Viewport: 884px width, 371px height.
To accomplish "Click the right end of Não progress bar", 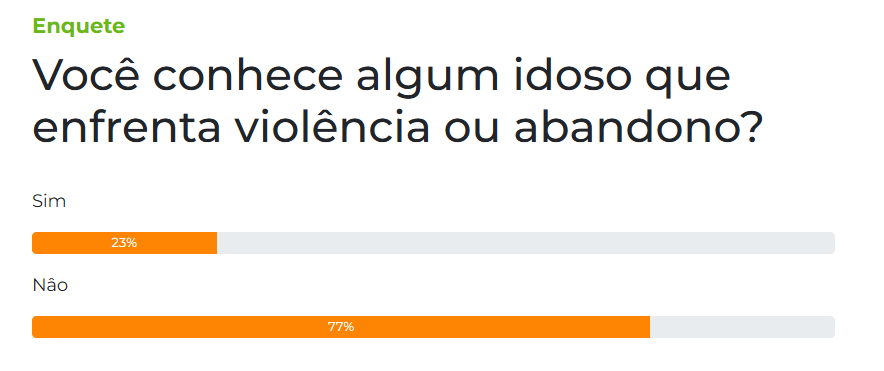I will coord(831,327).
